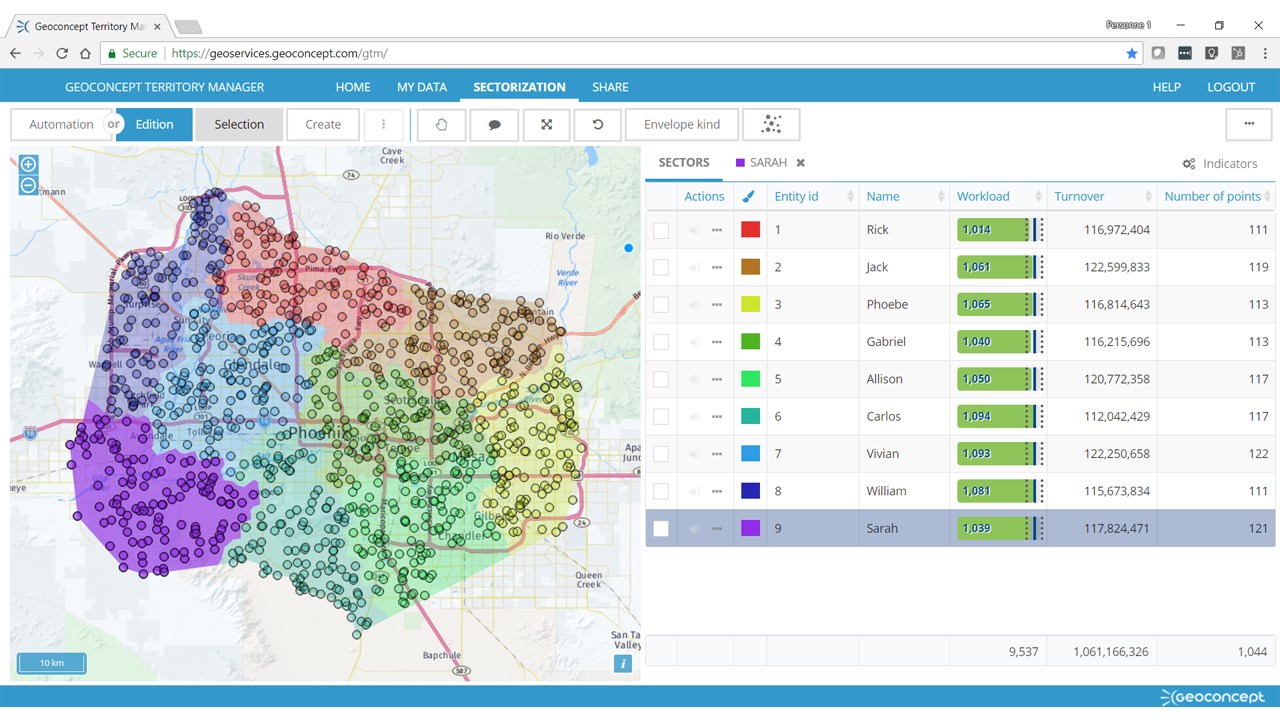Click the locate icon in Allison's row

[694, 379]
